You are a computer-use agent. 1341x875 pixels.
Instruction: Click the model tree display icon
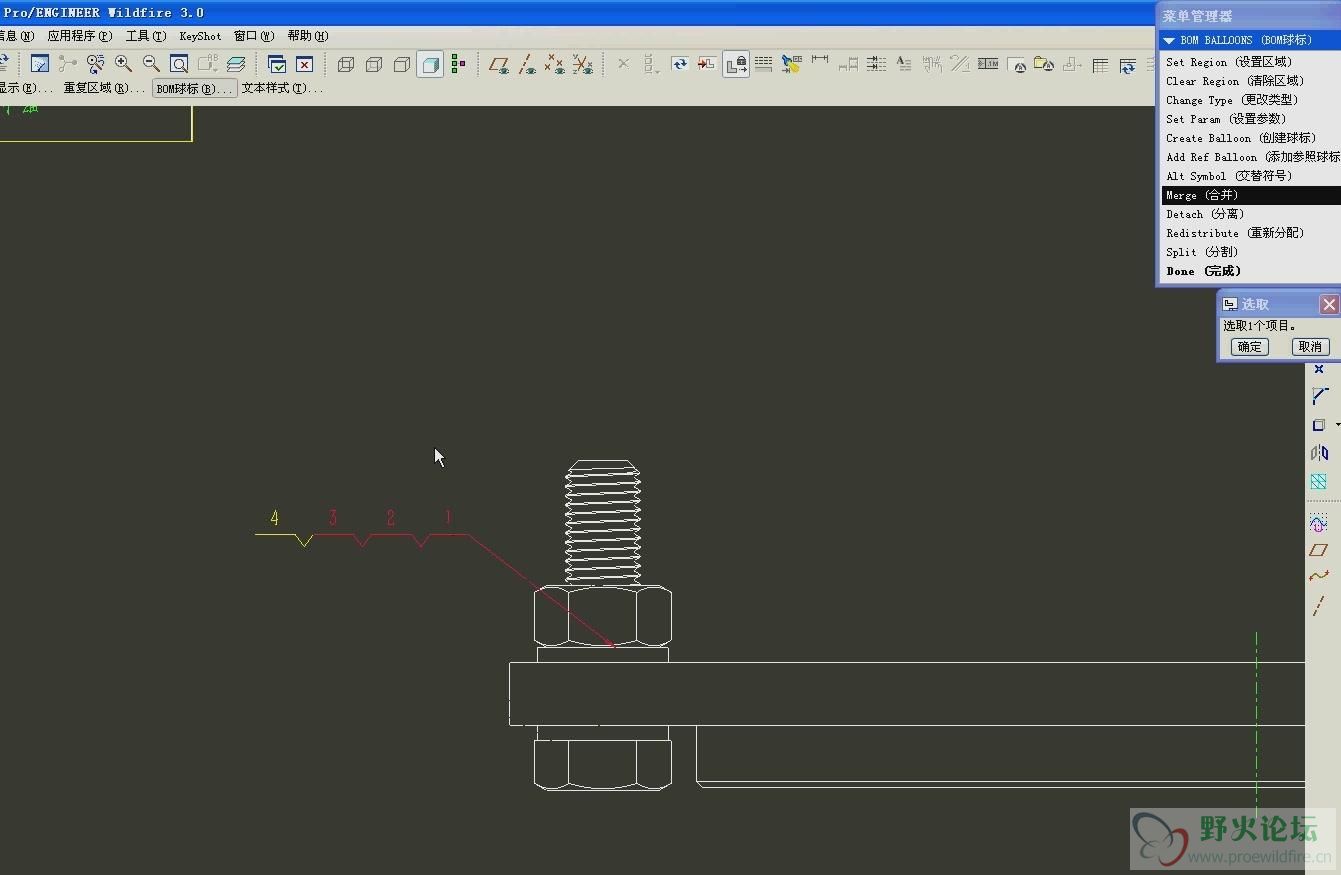458,64
